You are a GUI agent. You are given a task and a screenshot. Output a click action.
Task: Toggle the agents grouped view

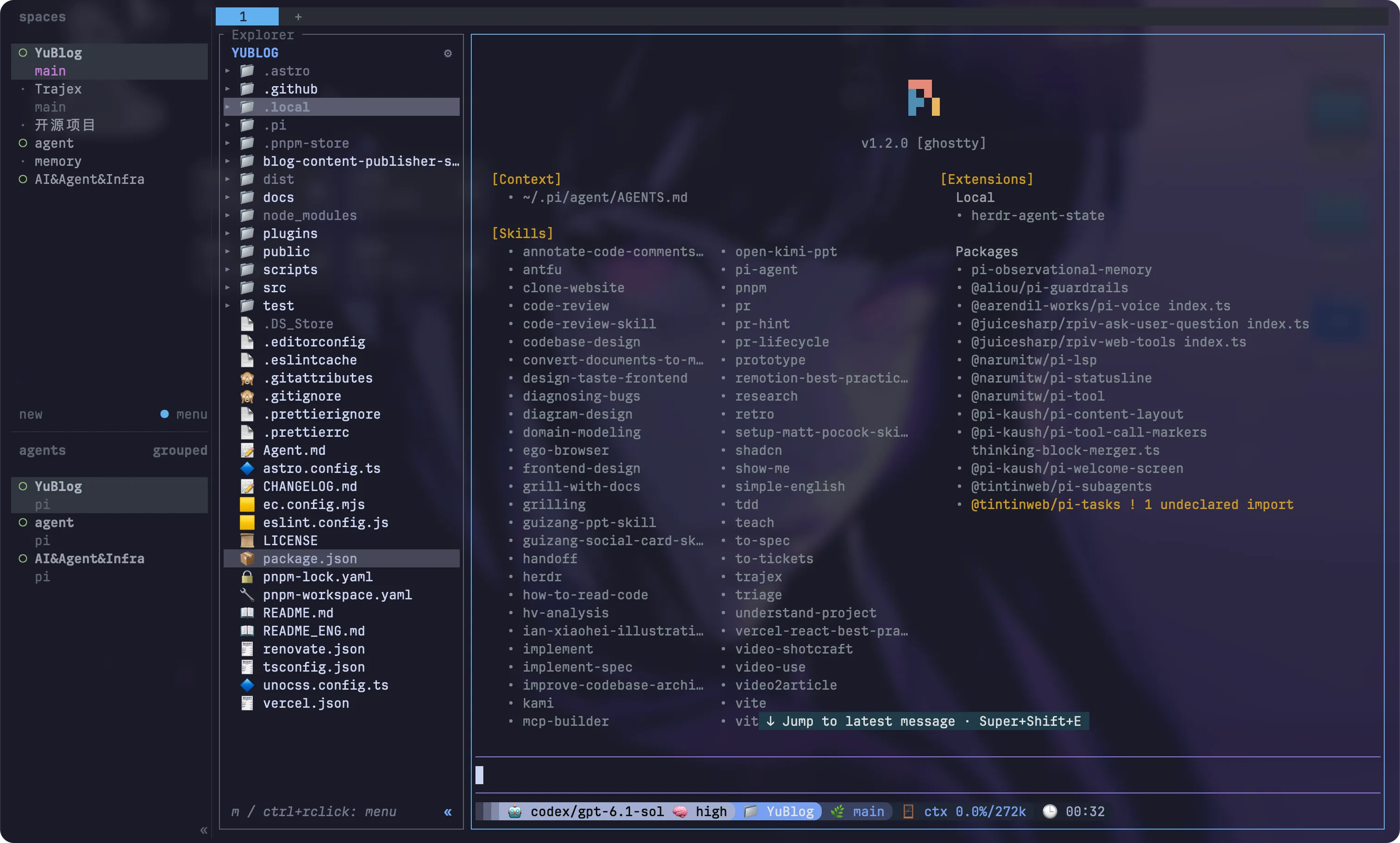point(180,451)
